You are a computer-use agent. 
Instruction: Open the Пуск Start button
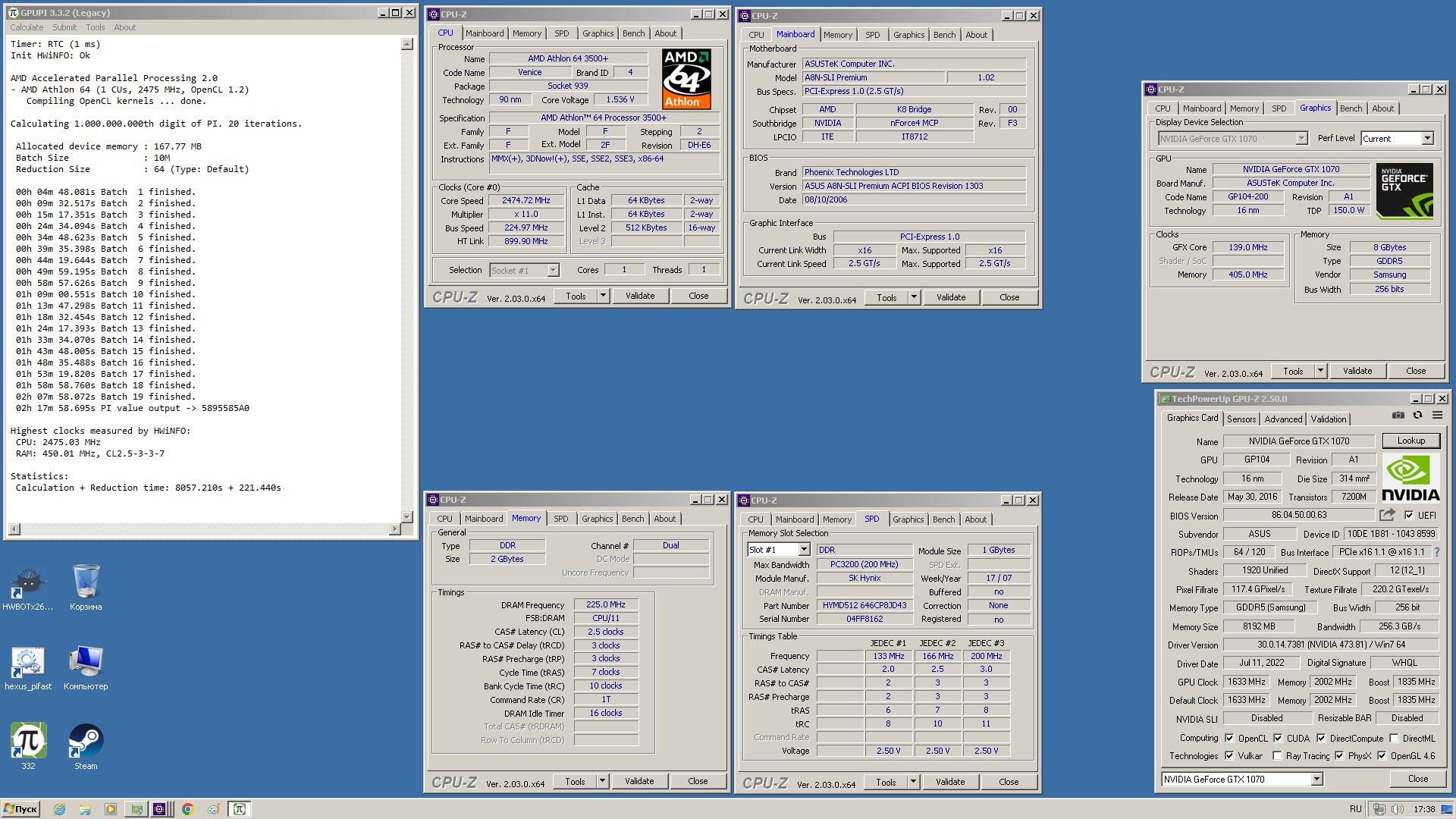point(20,809)
